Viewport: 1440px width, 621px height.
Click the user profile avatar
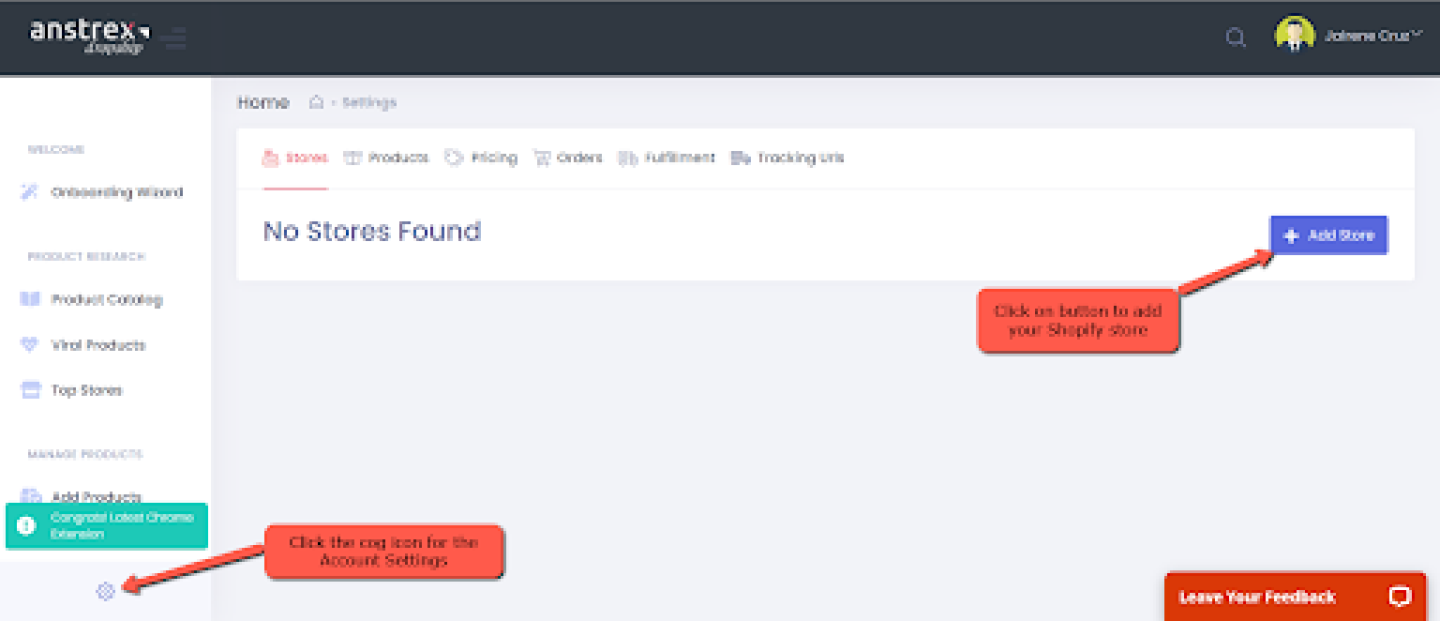(1294, 36)
